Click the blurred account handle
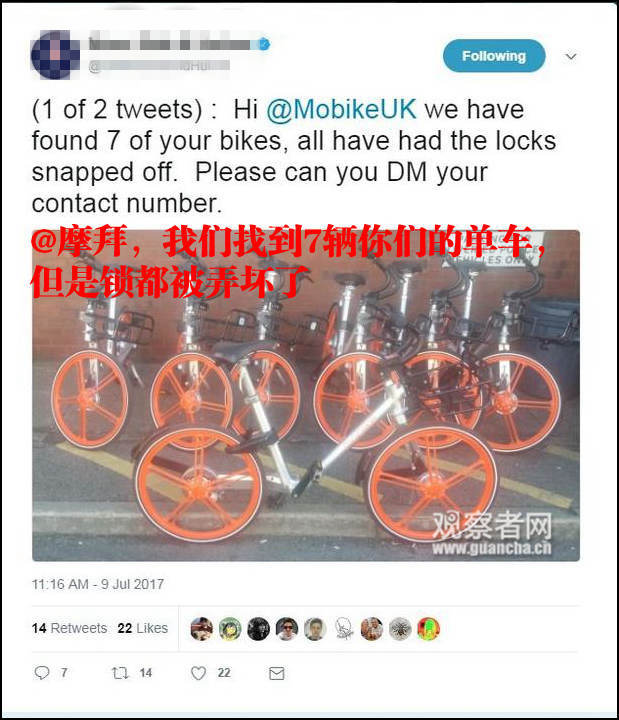 pyautogui.click(x=158, y=66)
